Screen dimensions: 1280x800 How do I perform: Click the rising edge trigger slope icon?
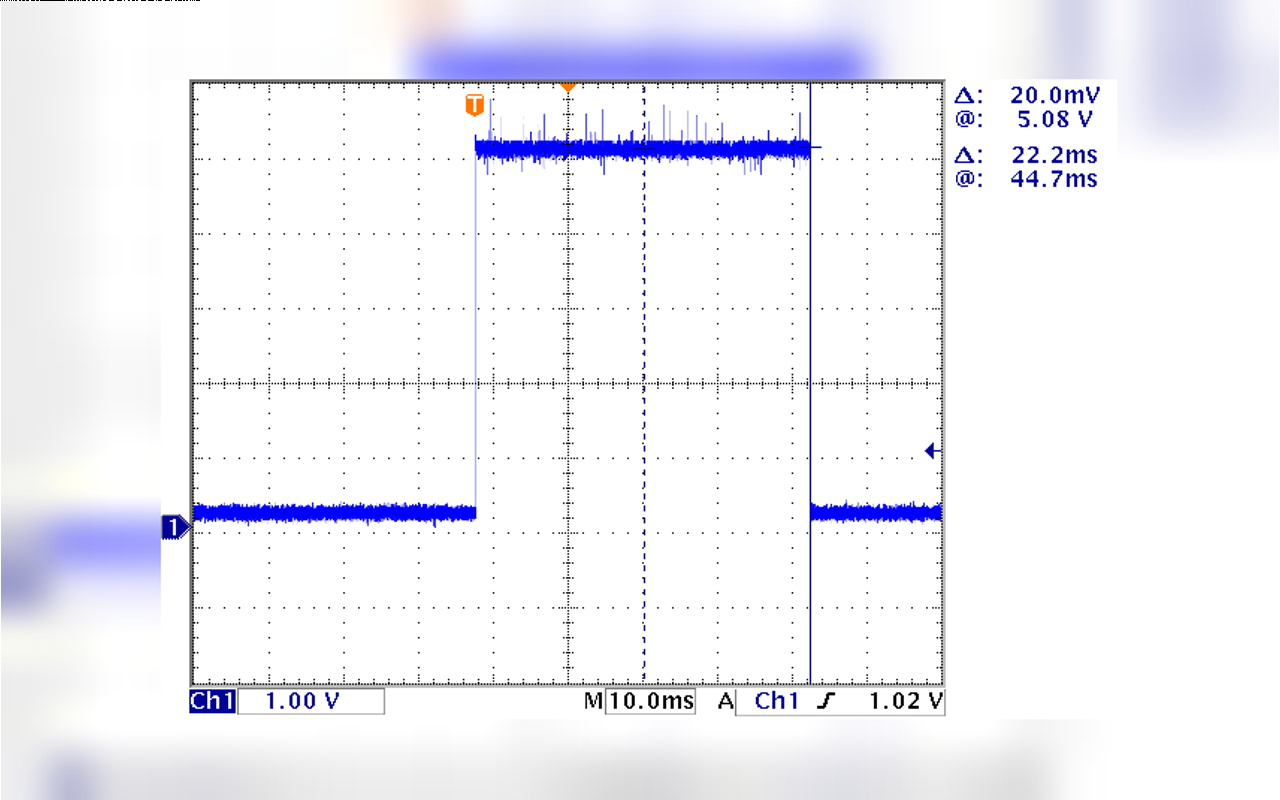click(x=824, y=701)
